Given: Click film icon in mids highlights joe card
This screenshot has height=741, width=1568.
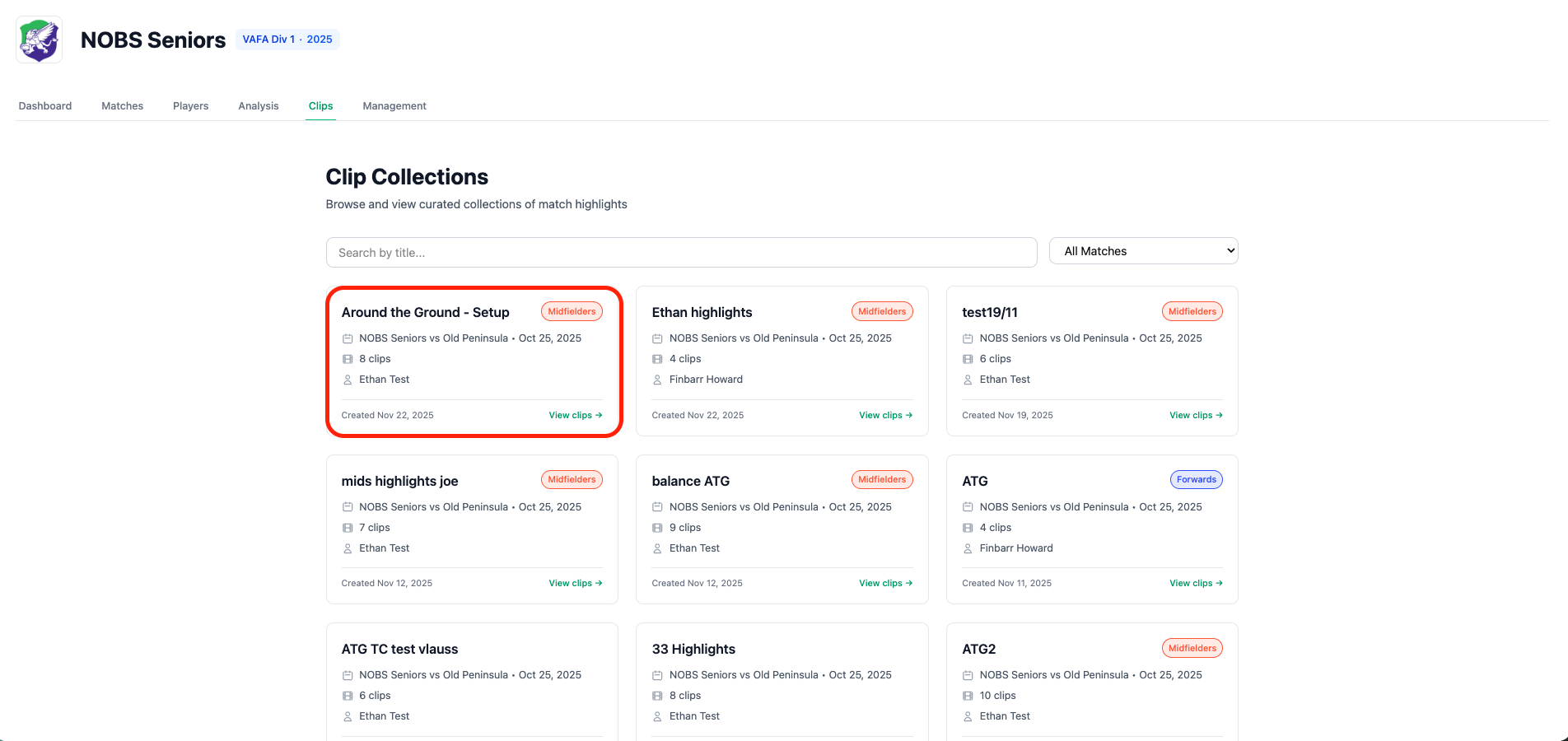Looking at the screenshot, I should point(348,528).
